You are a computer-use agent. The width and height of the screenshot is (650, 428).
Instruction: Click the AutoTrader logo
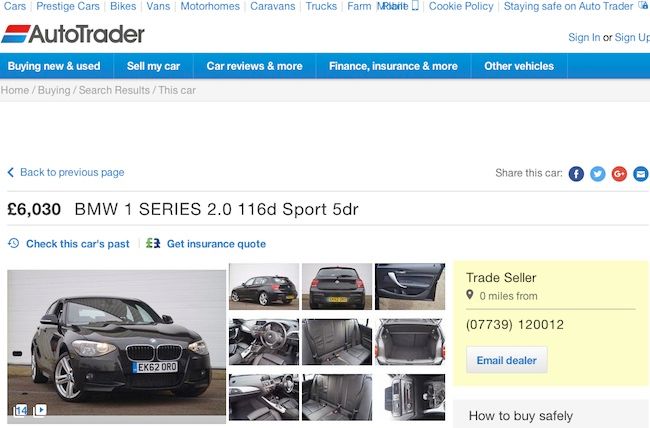click(73, 34)
